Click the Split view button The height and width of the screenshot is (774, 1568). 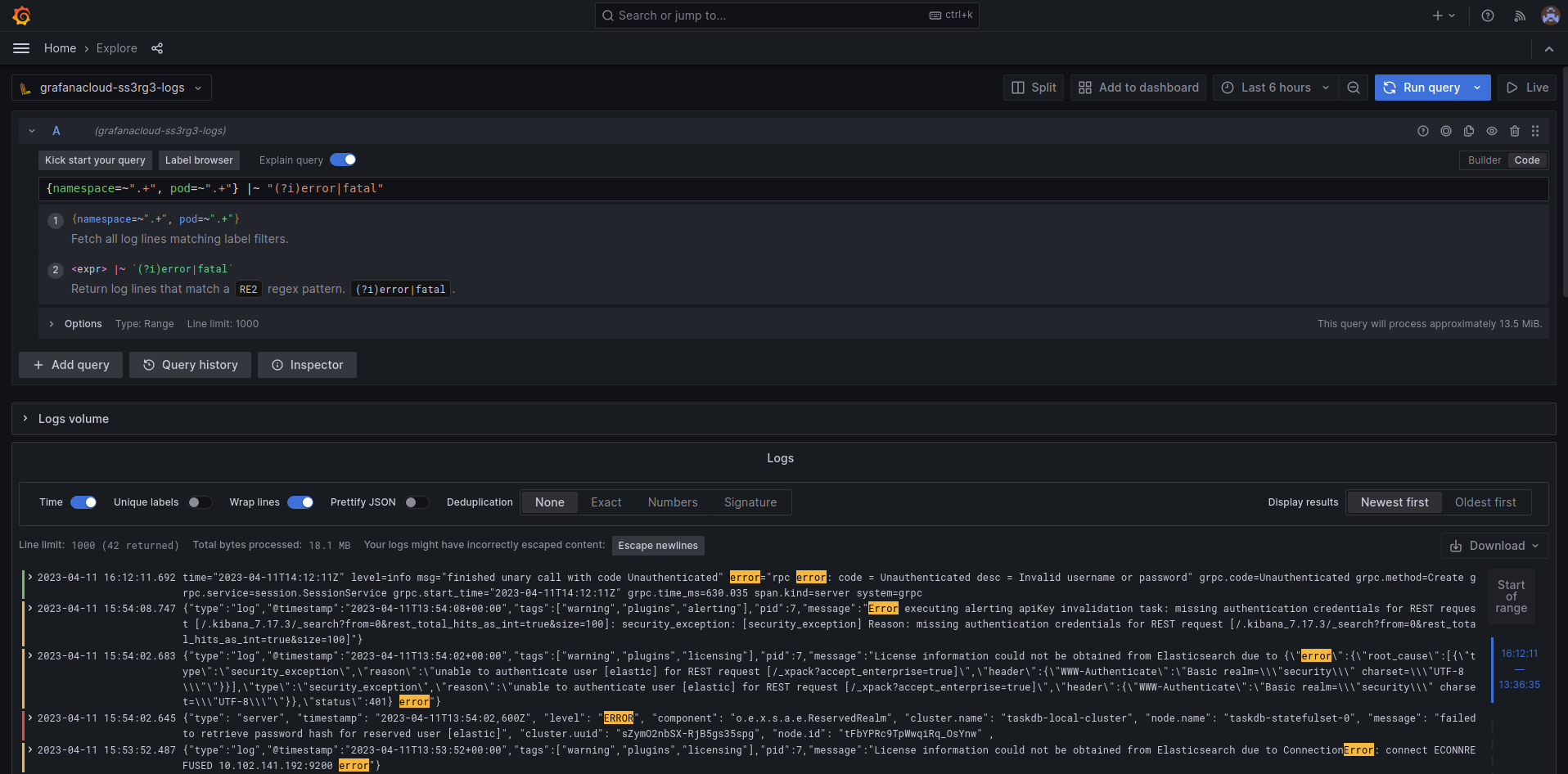[x=1034, y=88]
